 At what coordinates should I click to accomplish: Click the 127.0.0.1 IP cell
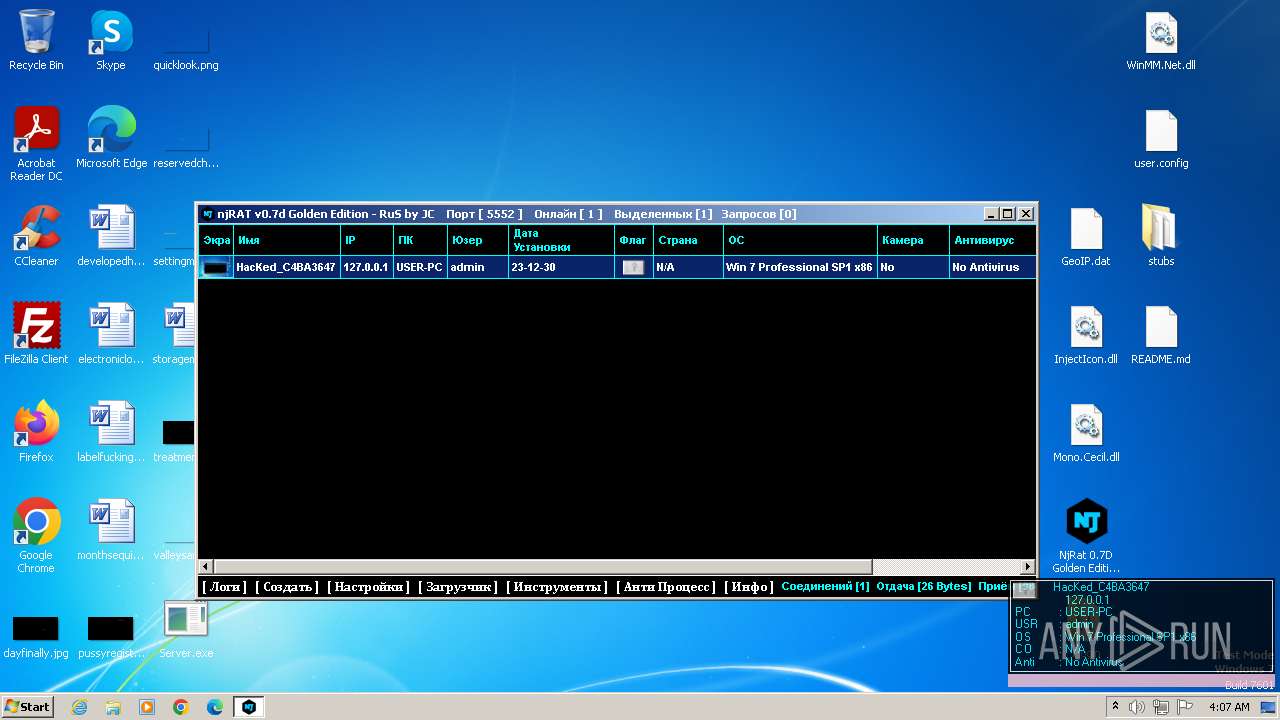coord(366,267)
